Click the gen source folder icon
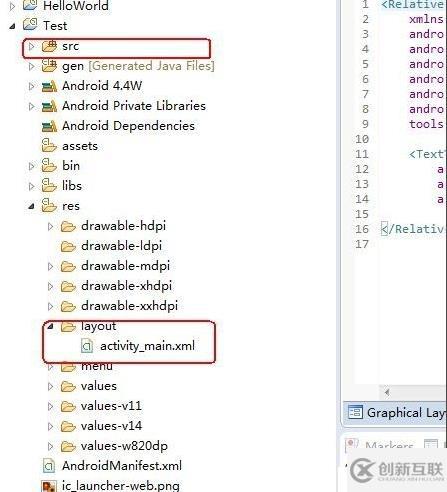 point(49,65)
